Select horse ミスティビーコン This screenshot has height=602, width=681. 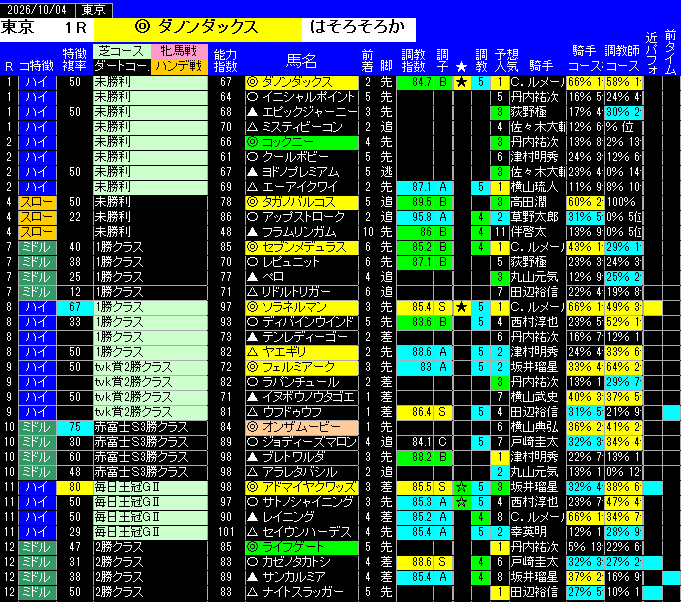coord(302,127)
